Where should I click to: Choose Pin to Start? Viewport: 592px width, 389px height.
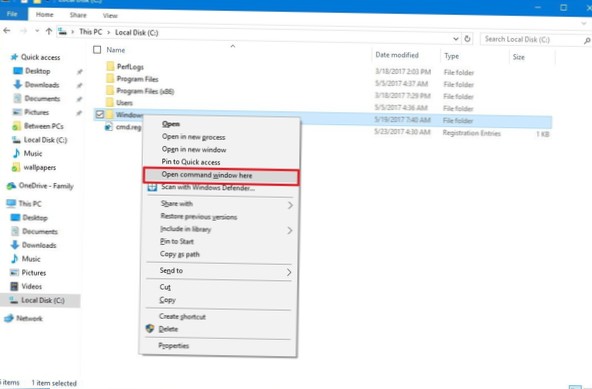[x=177, y=241]
